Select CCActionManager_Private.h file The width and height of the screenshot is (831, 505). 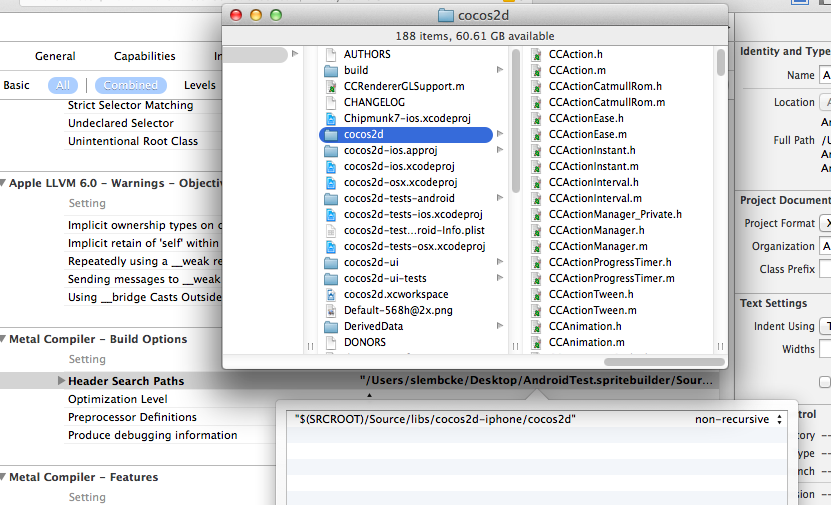pyautogui.click(x=615, y=214)
